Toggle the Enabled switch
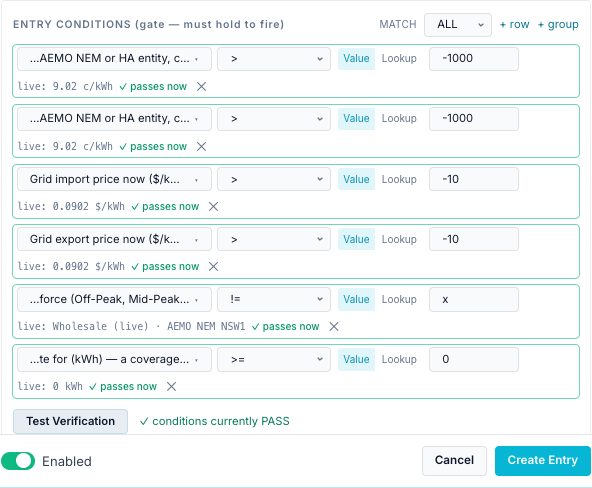 (x=18, y=461)
